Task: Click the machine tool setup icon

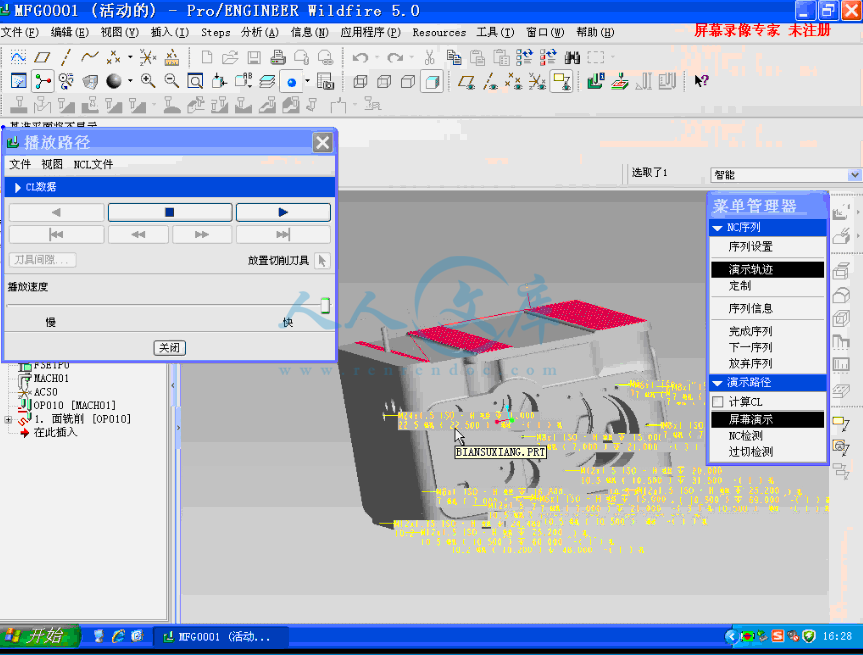Action: point(596,81)
